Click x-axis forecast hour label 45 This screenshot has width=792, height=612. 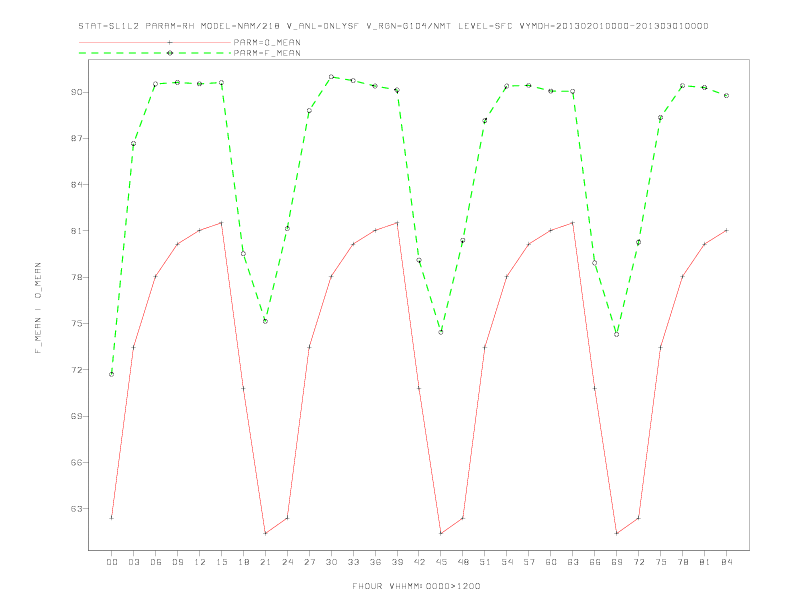pos(441,562)
